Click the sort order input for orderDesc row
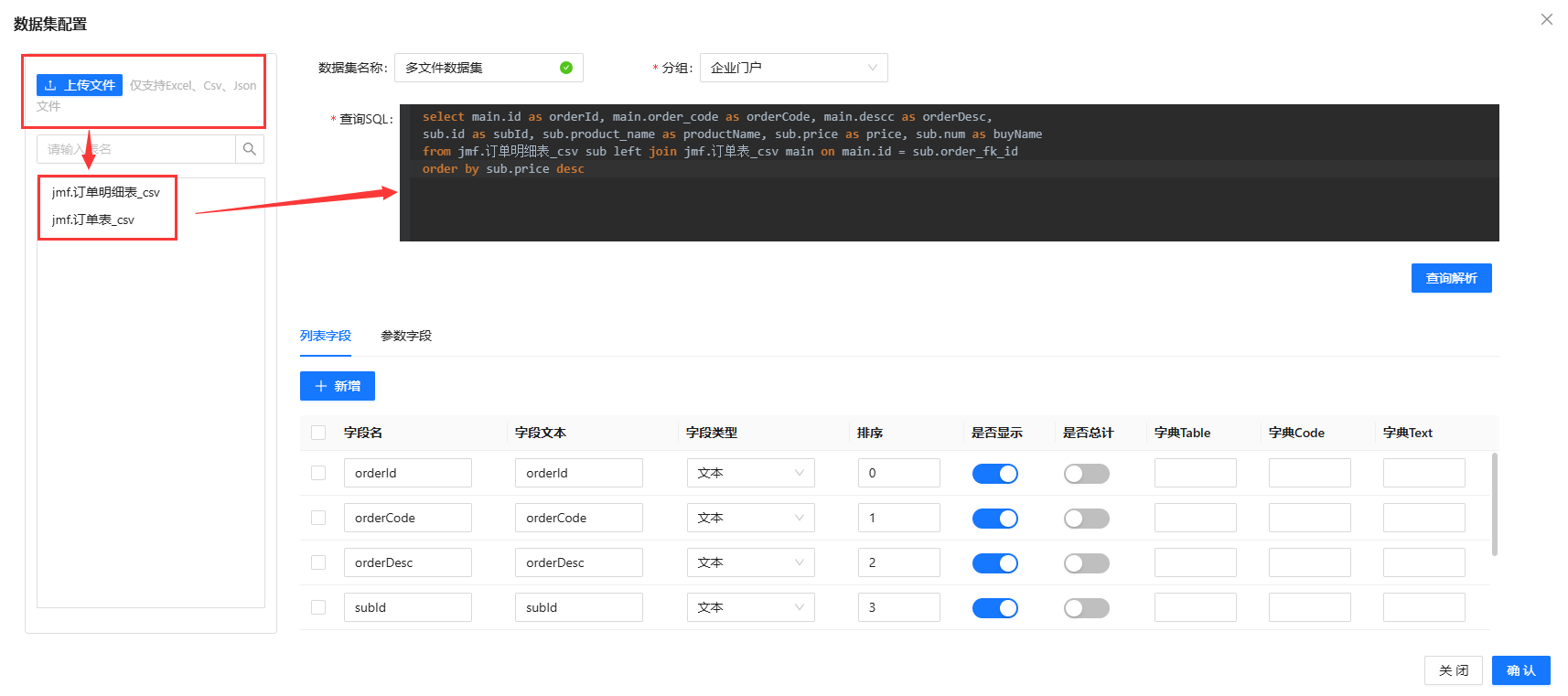 tap(898, 562)
